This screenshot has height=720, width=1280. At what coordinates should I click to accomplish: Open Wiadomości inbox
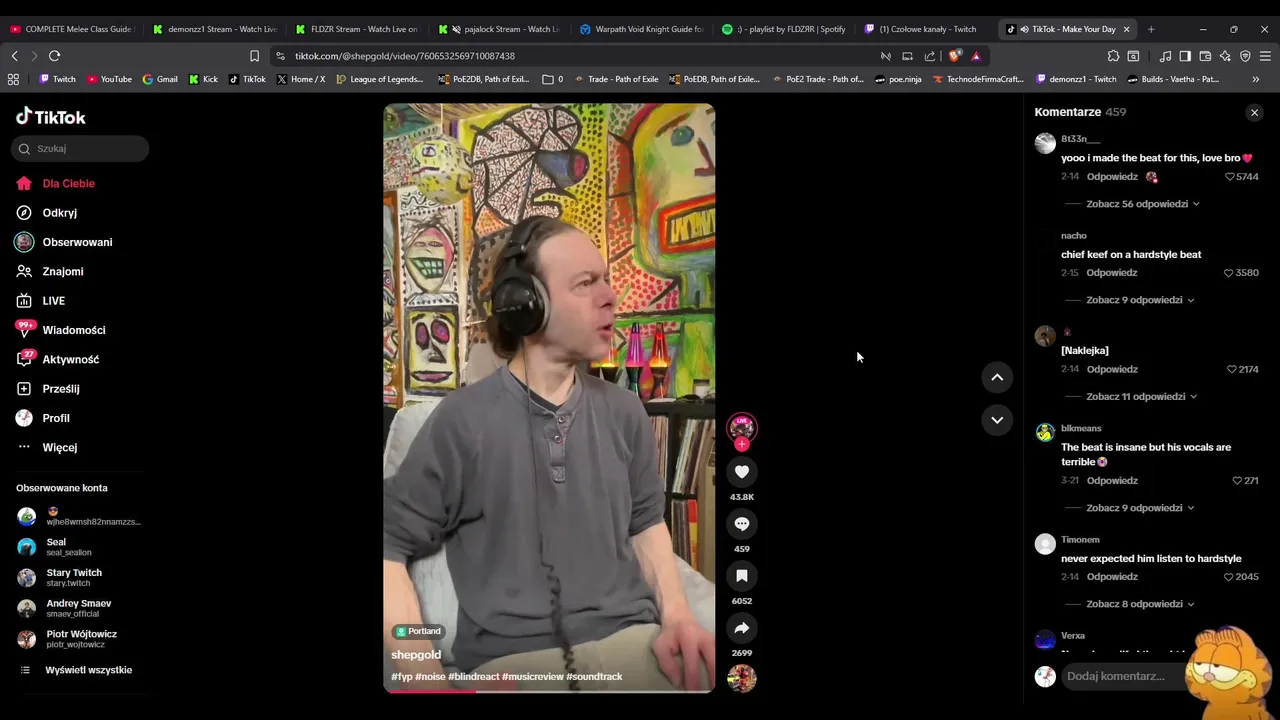[62, 330]
